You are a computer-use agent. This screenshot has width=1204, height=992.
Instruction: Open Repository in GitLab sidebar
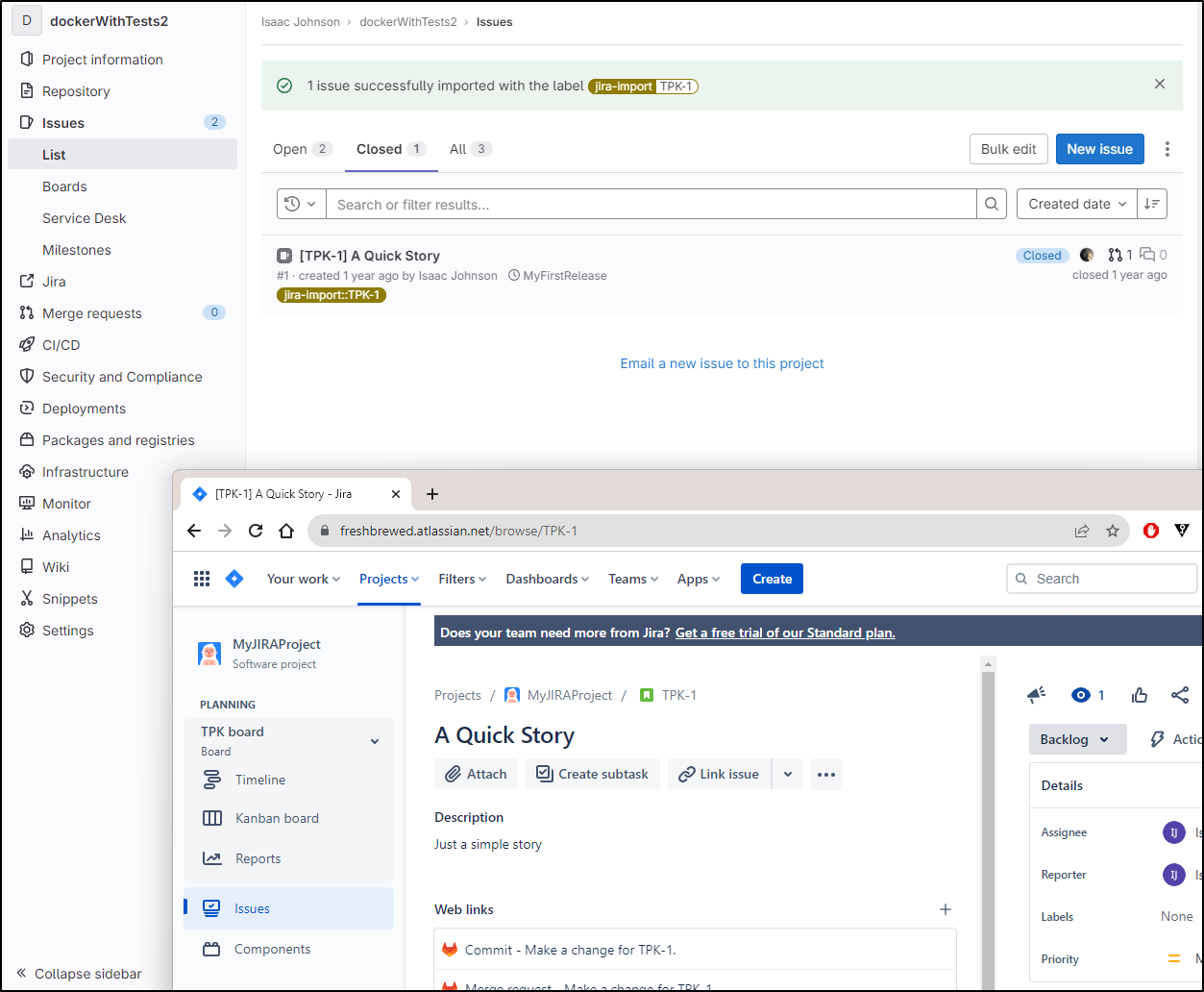coord(122,91)
